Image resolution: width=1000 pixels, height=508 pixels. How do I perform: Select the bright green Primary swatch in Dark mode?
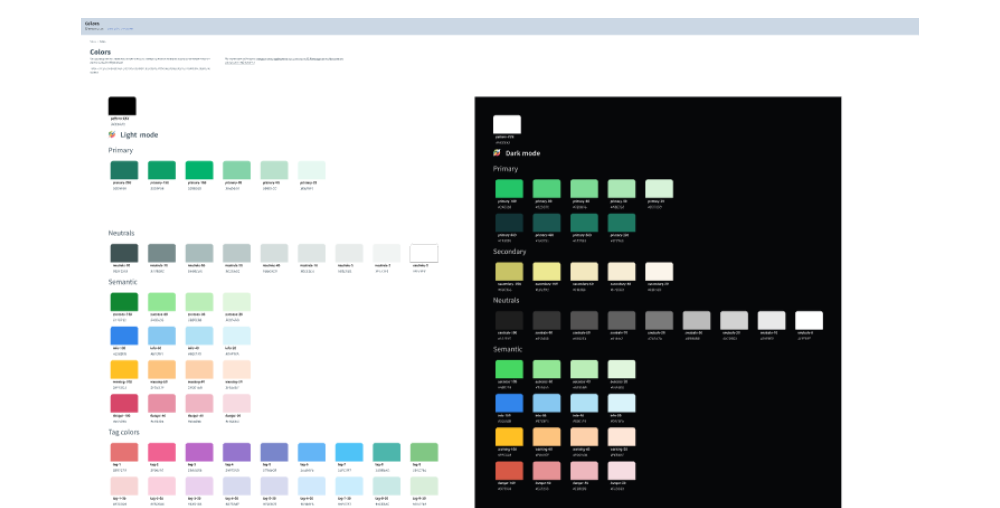click(x=509, y=189)
